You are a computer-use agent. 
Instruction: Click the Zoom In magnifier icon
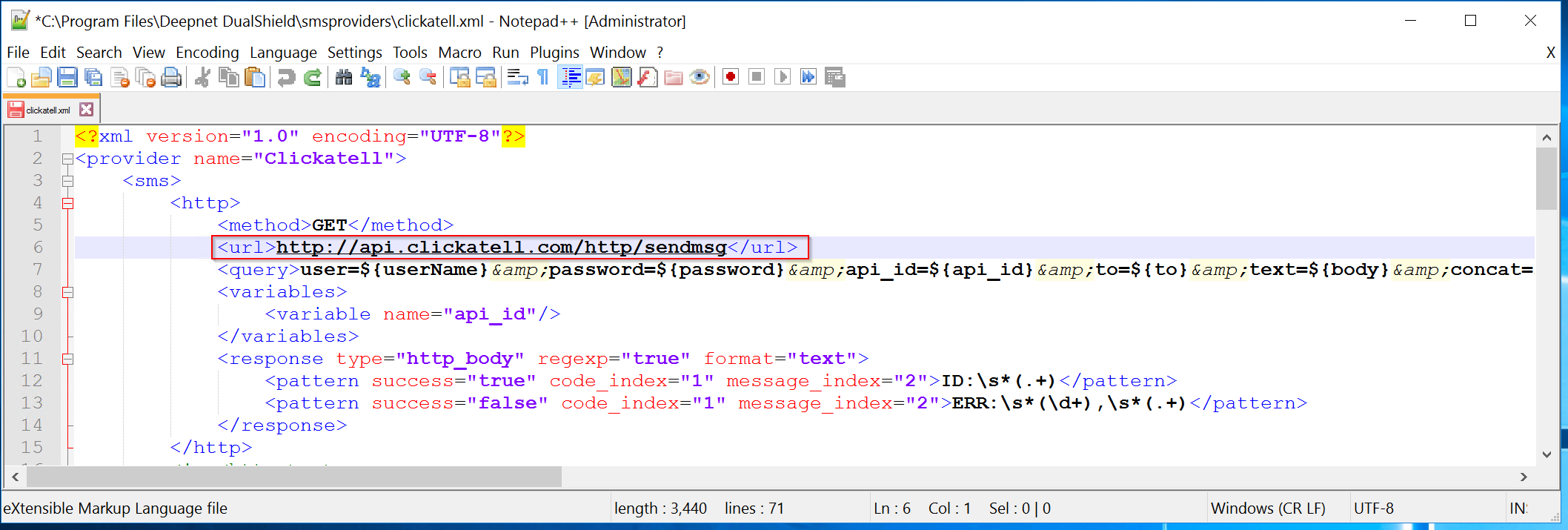click(x=402, y=77)
